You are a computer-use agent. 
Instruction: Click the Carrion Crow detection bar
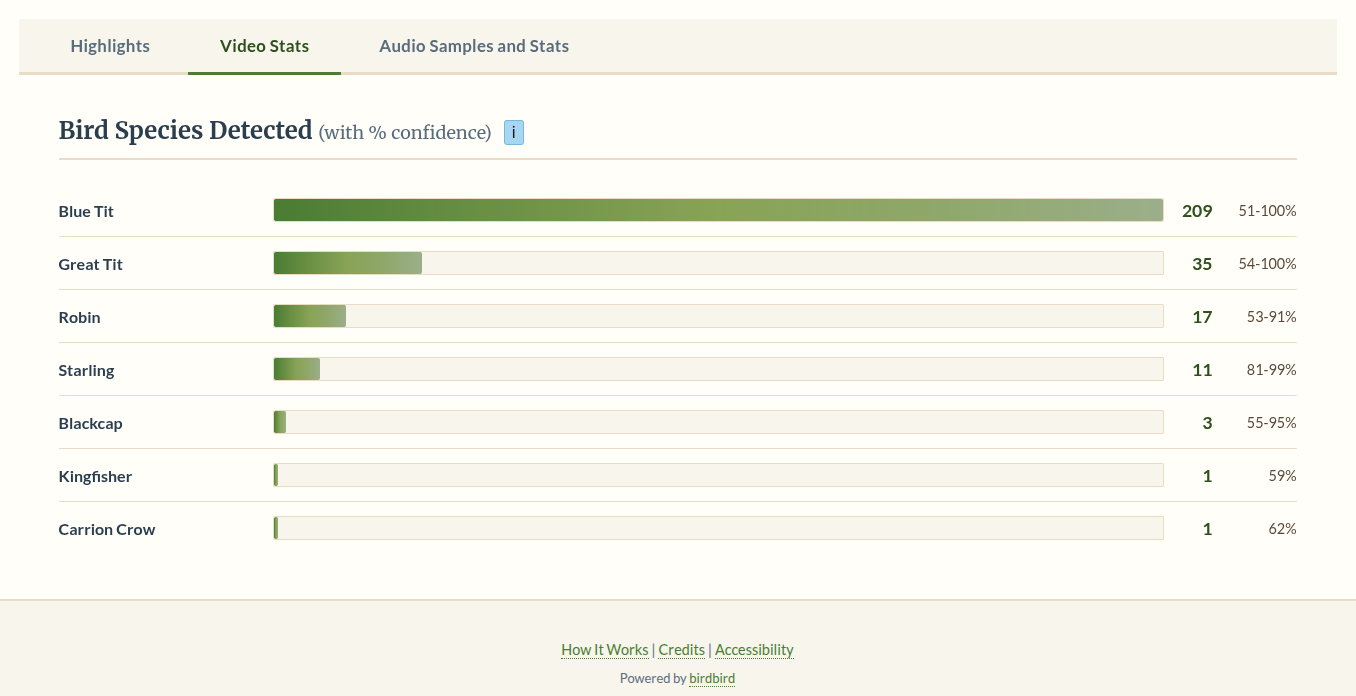coord(718,528)
